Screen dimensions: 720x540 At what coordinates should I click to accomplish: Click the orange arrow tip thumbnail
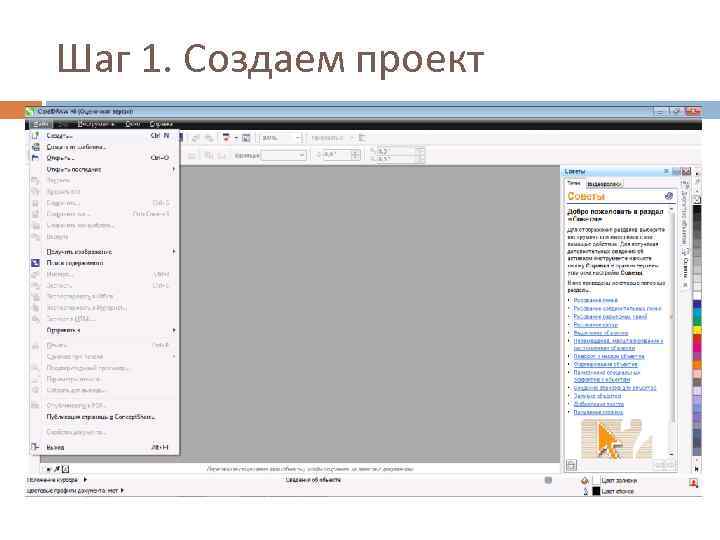(617, 439)
